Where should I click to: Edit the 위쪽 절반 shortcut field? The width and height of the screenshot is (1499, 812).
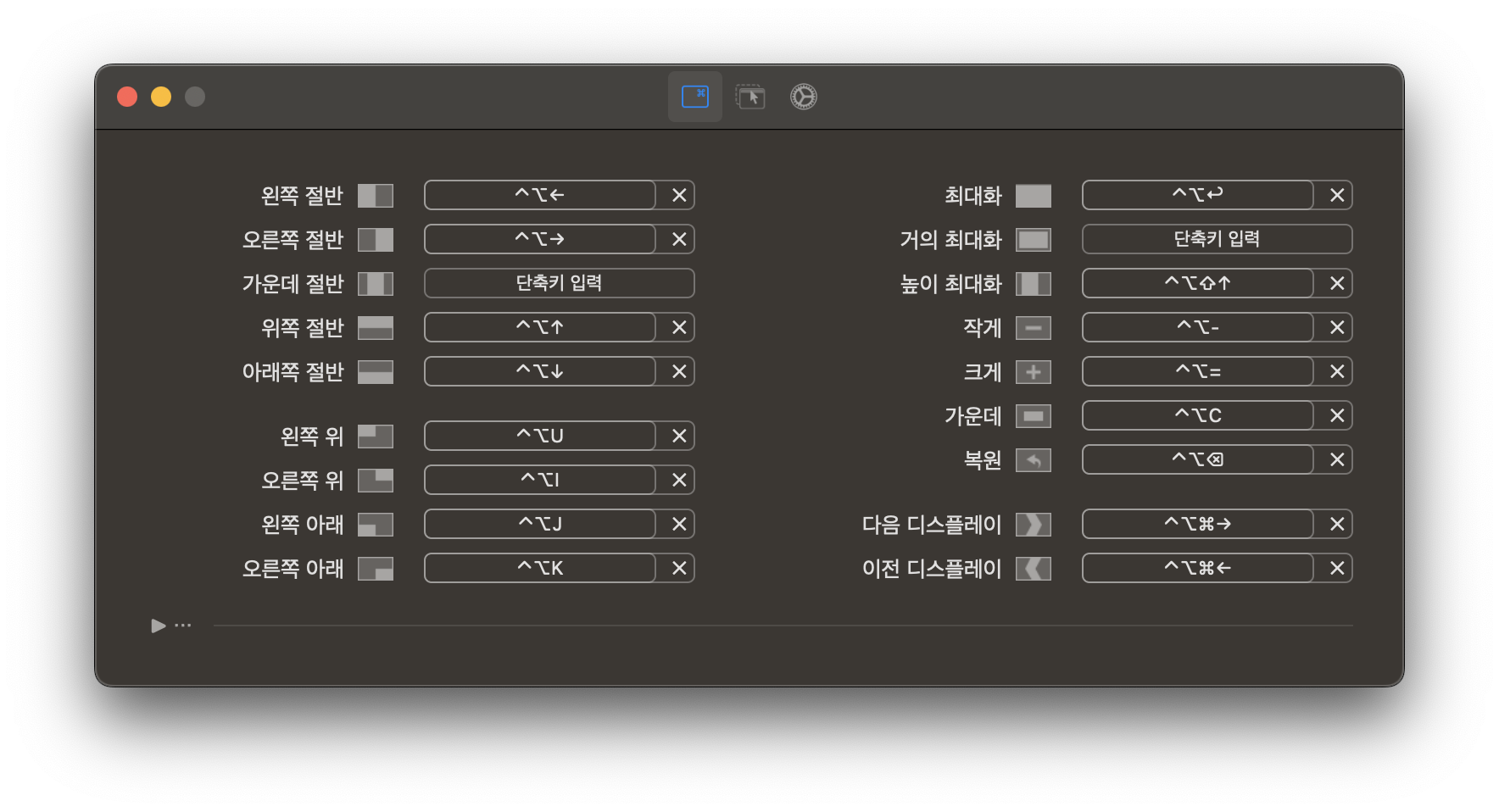point(540,327)
